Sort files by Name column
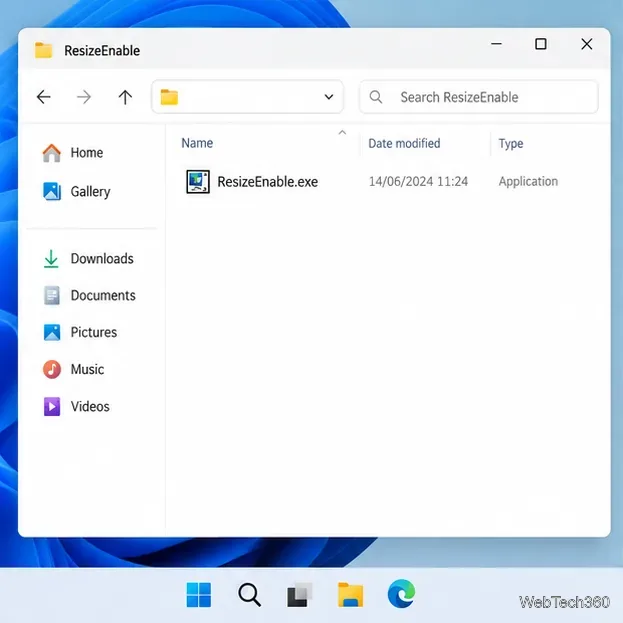 (x=197, y=143)
